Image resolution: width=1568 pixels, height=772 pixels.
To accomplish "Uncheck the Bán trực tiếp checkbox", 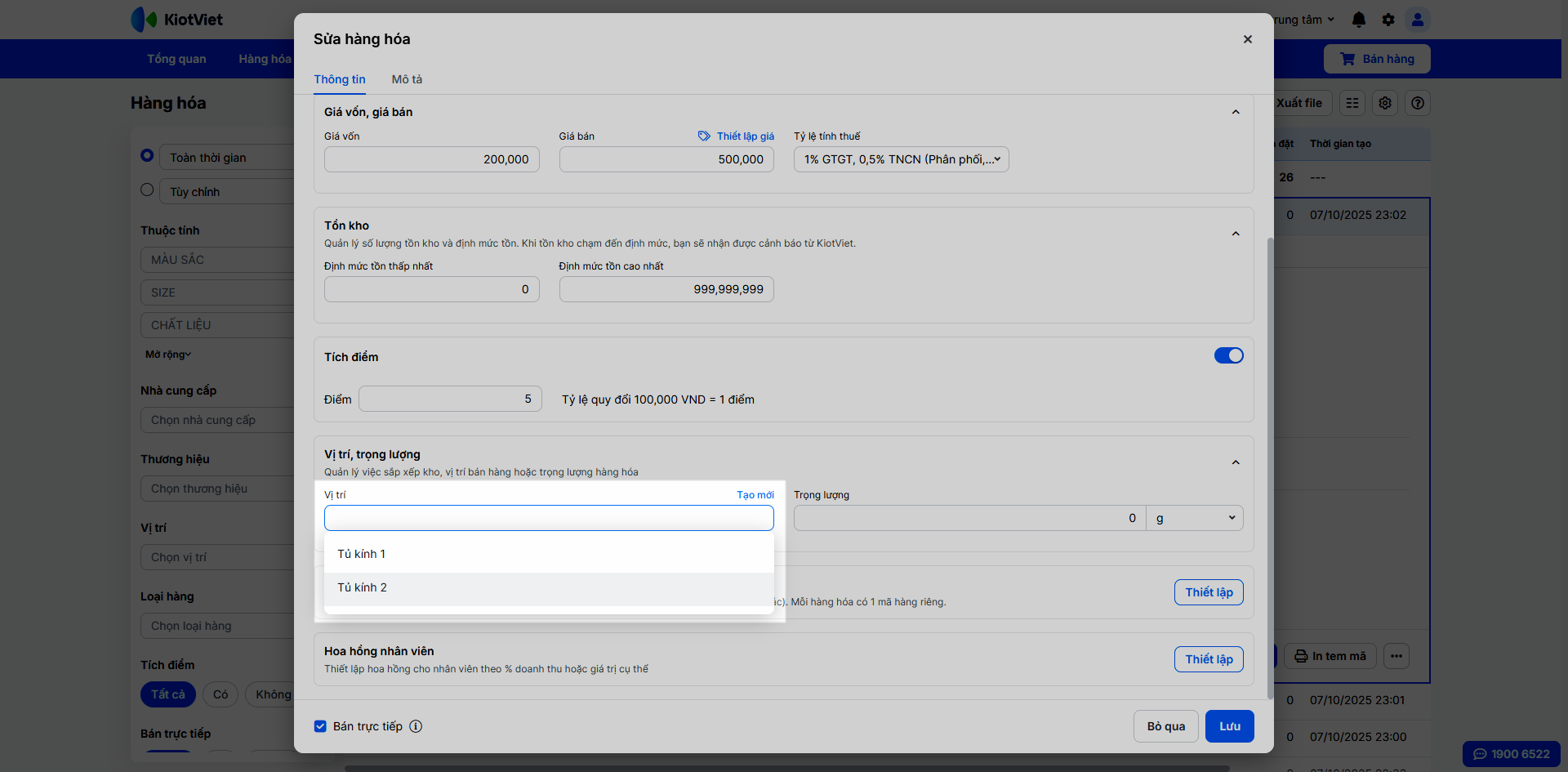I will [320, 726].
